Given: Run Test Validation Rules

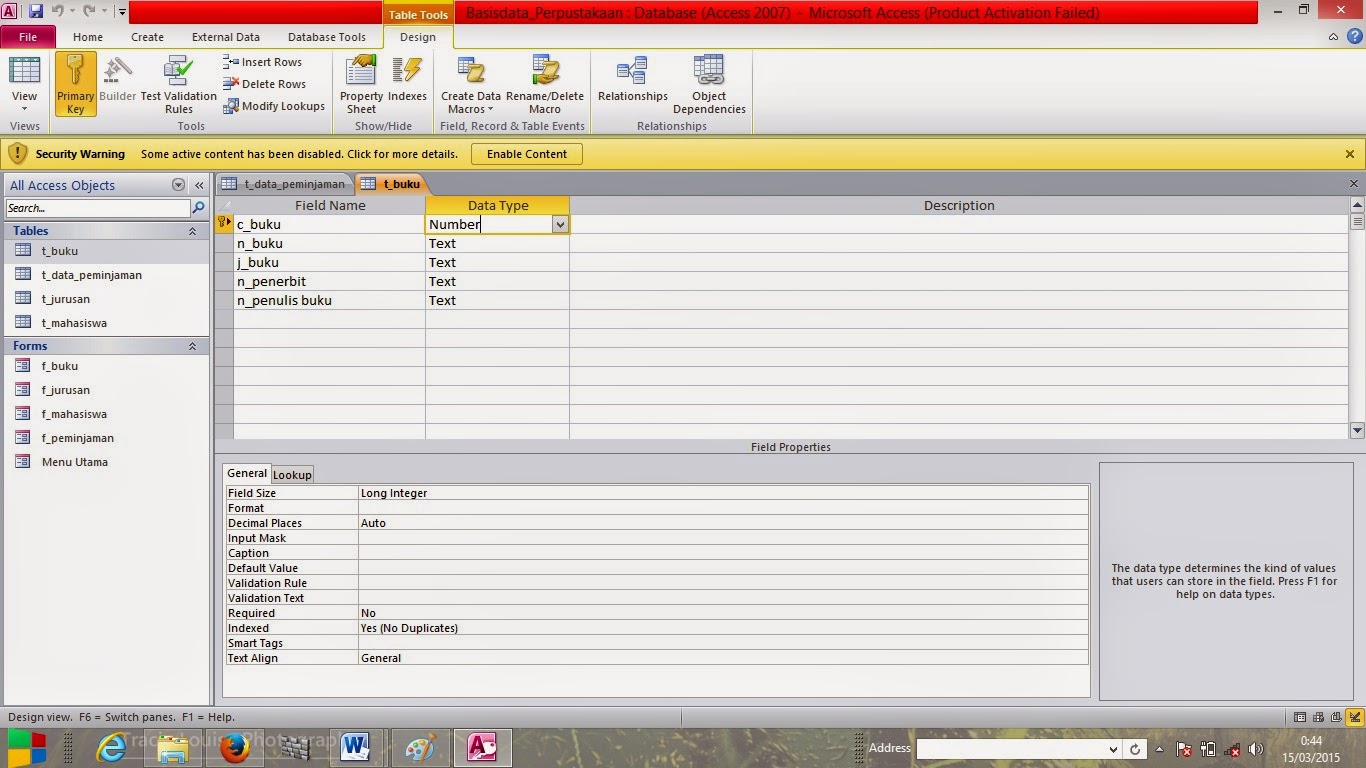Looking at the screenshot, I should [179, 83].
